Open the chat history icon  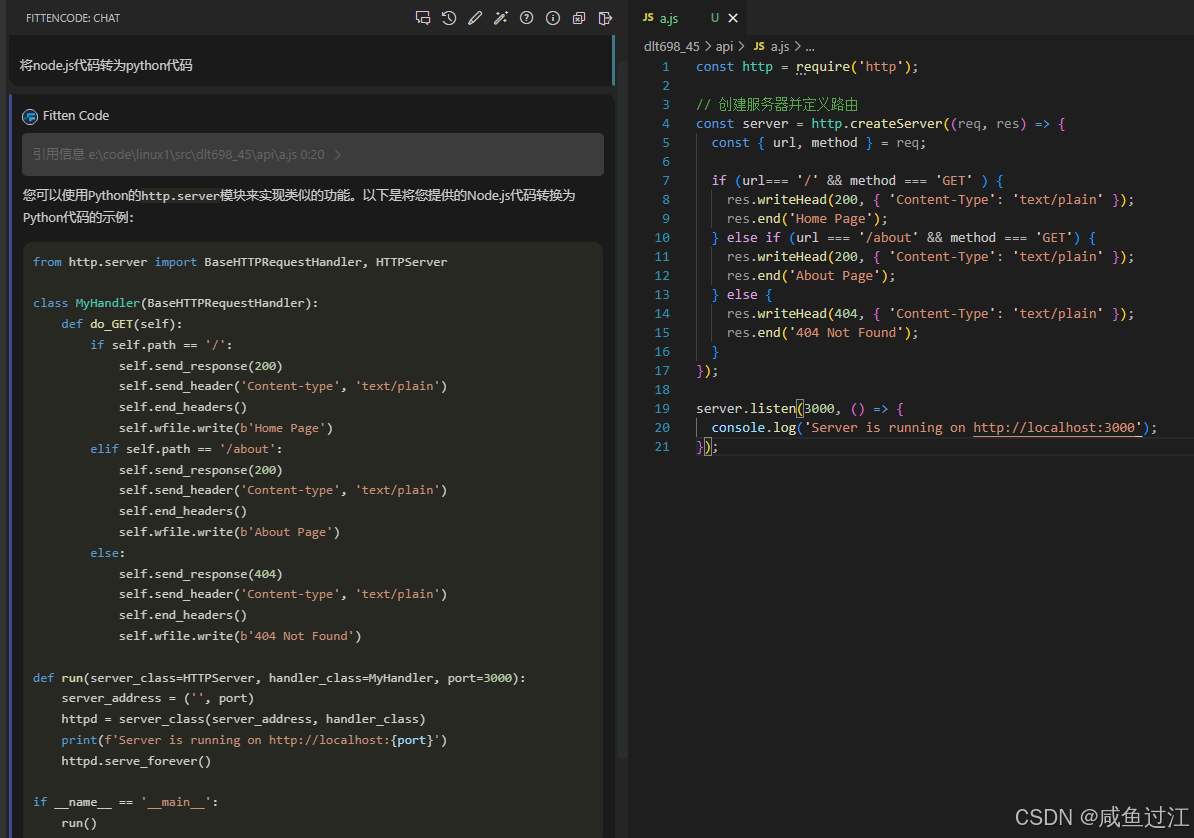pos(449,18)
